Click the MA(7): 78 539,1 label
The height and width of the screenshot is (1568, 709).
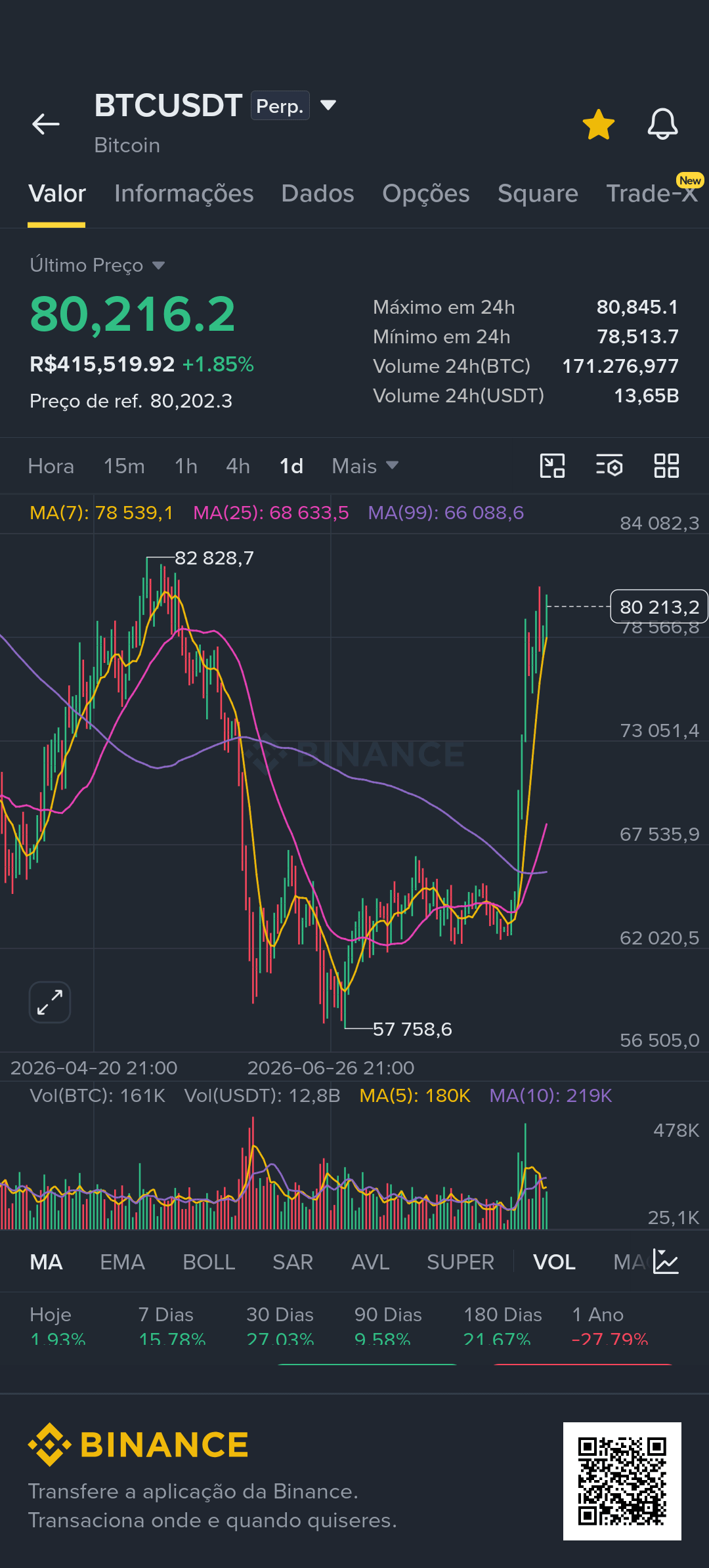[x=102, y=513]
